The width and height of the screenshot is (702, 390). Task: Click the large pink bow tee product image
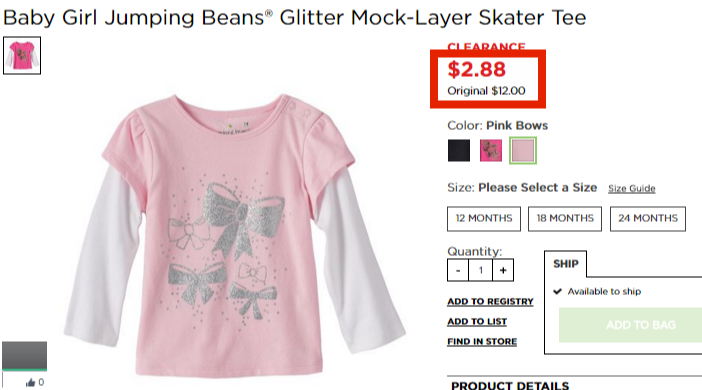[235, 235]
